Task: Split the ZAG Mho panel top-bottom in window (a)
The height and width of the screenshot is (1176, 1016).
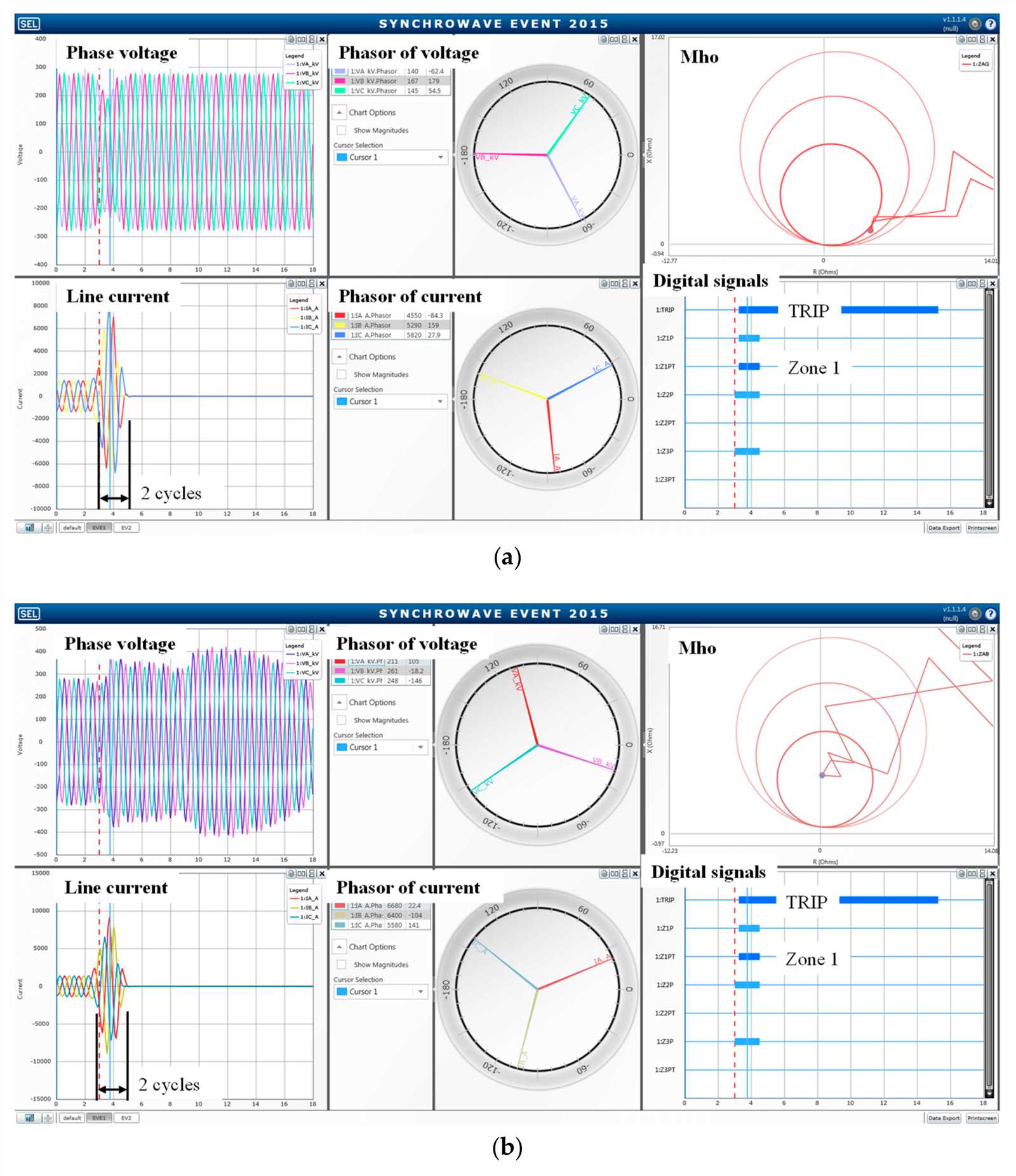Action: click(x=982, y=39)
